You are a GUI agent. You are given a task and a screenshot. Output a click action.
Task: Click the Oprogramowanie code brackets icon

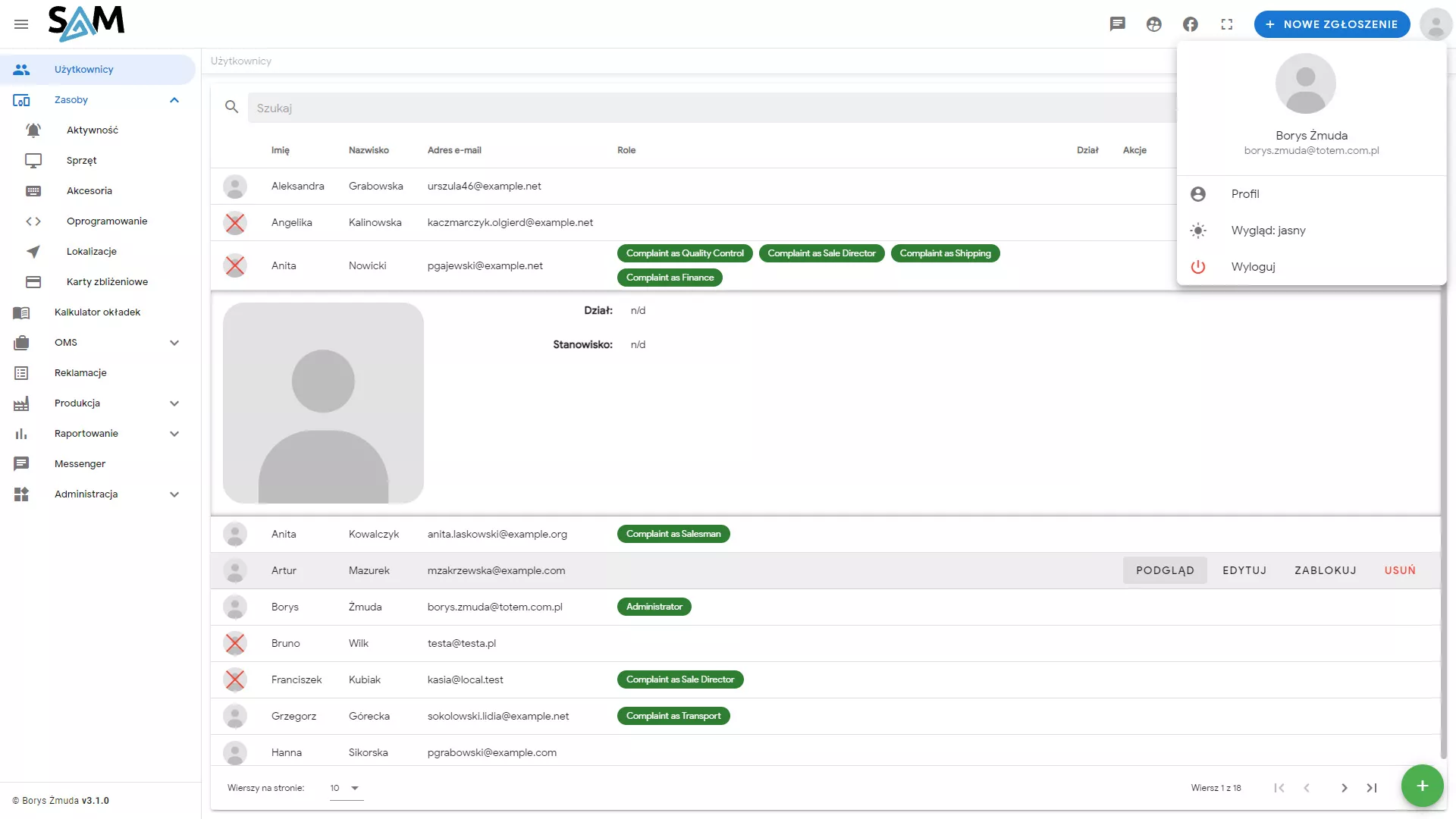pyautogui.click(x=33, y=221)
